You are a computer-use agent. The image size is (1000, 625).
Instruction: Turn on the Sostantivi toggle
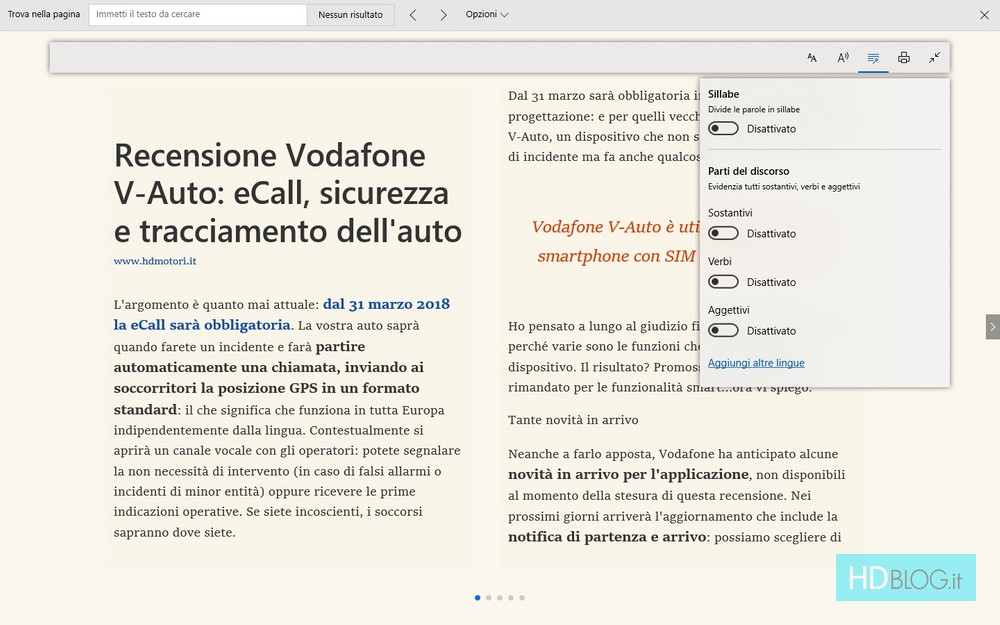click(723, 233)
